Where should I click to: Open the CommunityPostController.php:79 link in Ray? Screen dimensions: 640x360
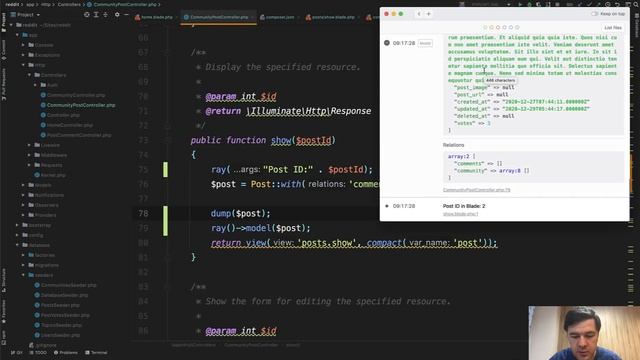point(476,190)
